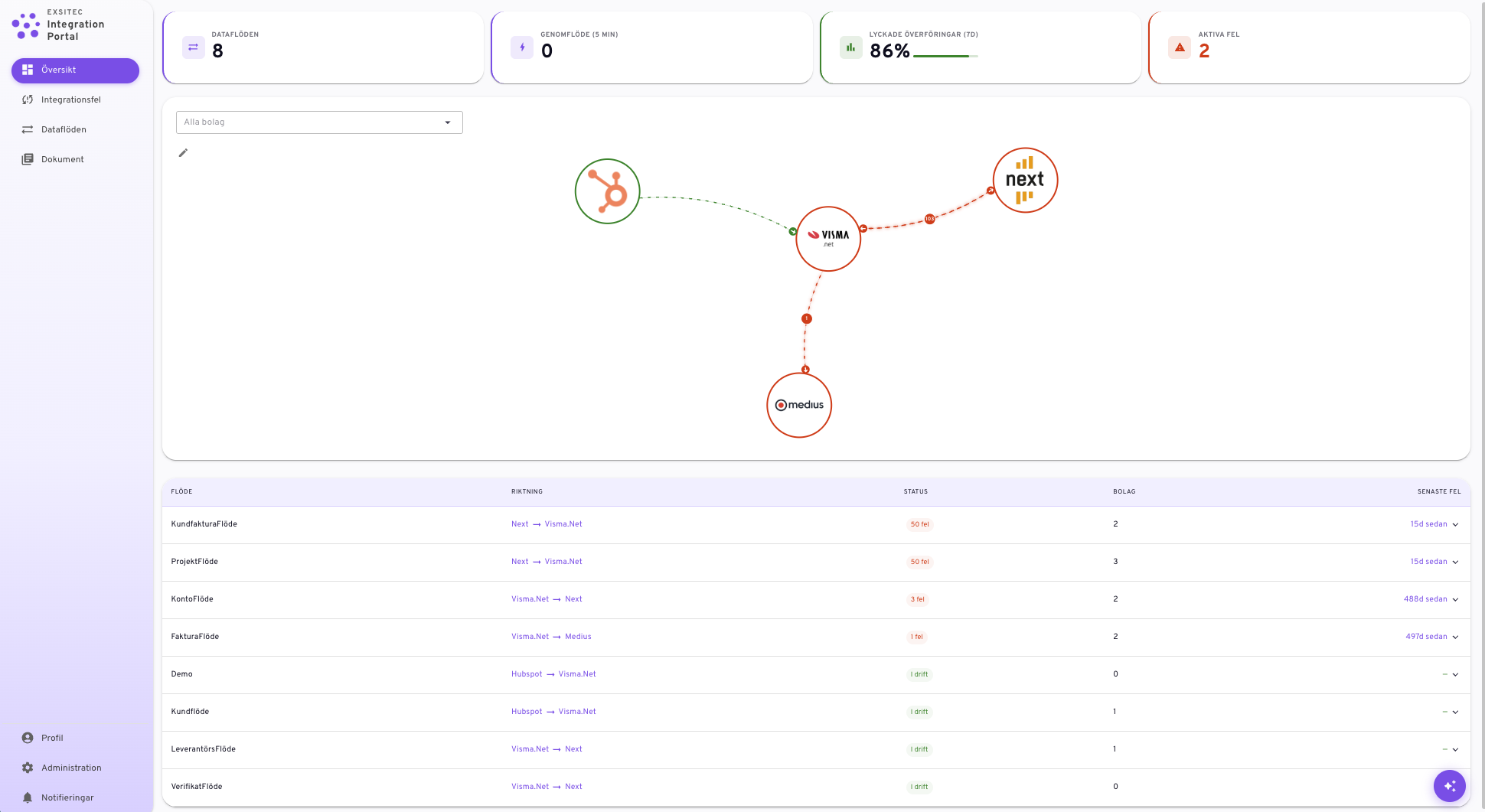Viewport: 1485px width, 812px height.
Task: Expand the Demo row
Action: coord(1455,675)
